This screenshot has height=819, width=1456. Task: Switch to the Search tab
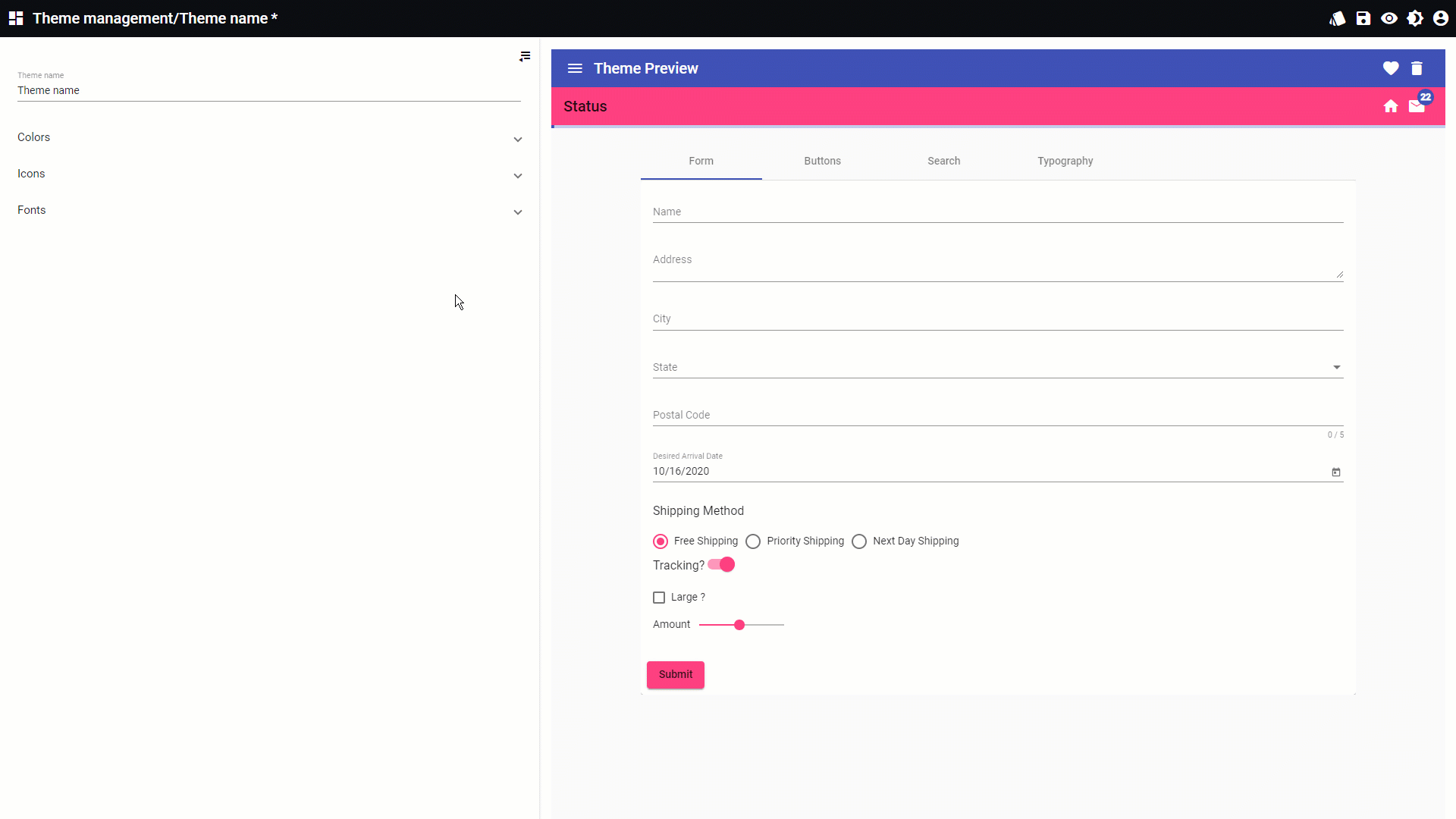pos(944,161)
